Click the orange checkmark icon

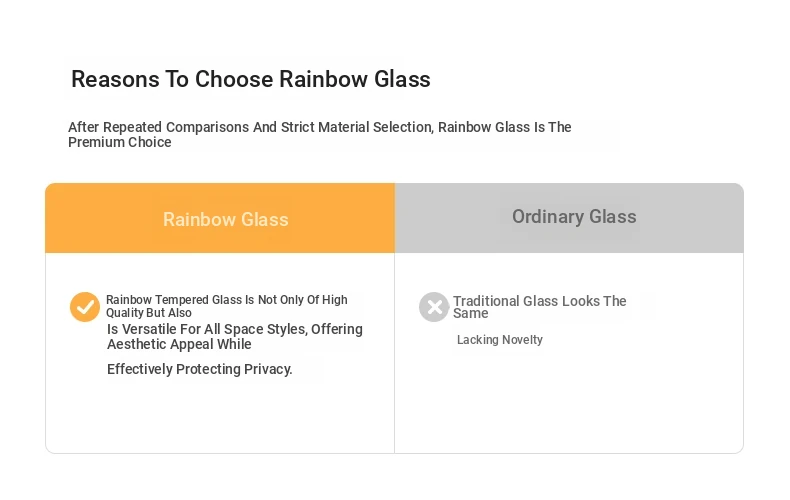[85, 306]
